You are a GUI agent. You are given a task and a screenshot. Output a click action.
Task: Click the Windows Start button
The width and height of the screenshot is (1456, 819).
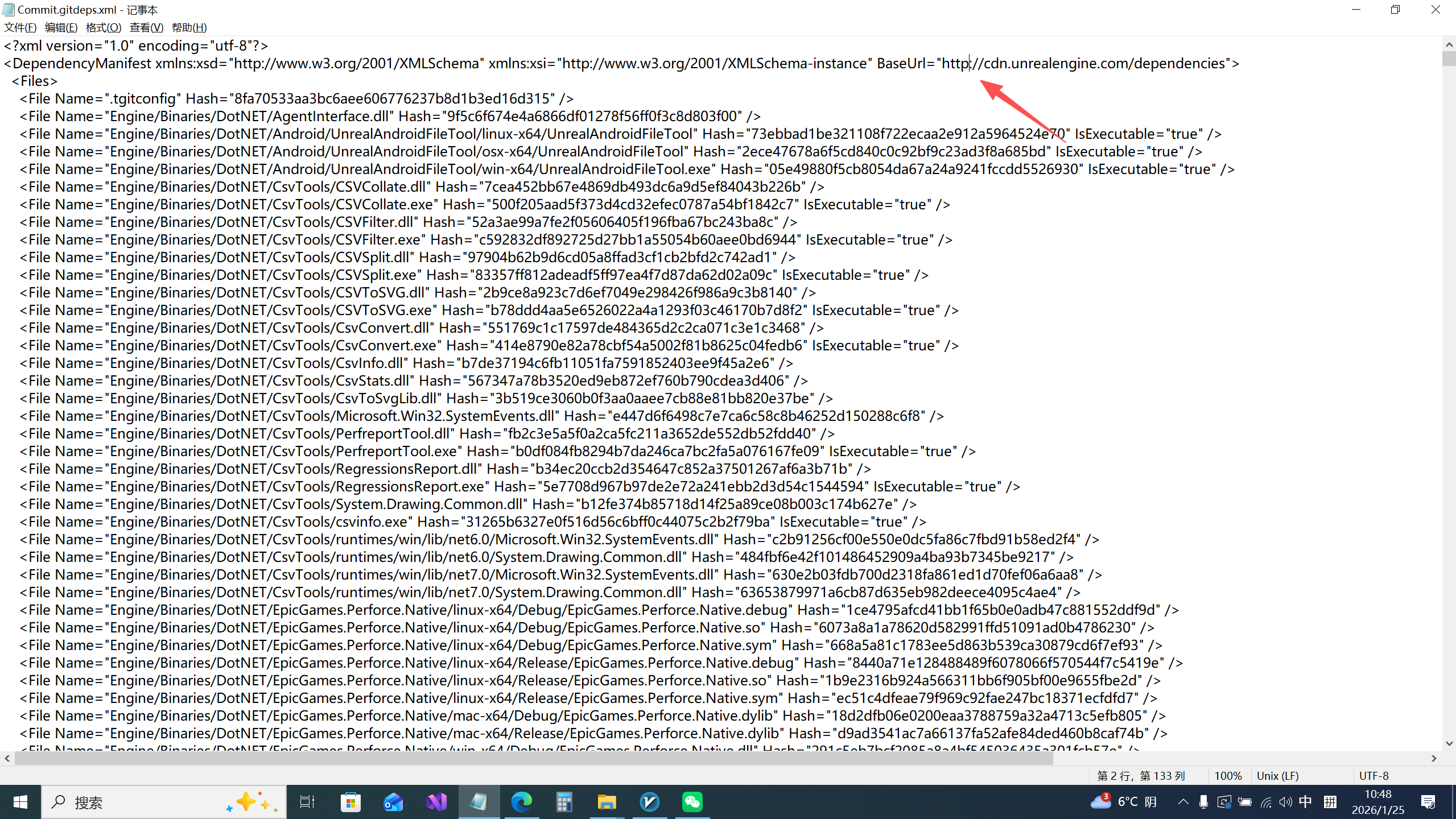click(20, 802)
